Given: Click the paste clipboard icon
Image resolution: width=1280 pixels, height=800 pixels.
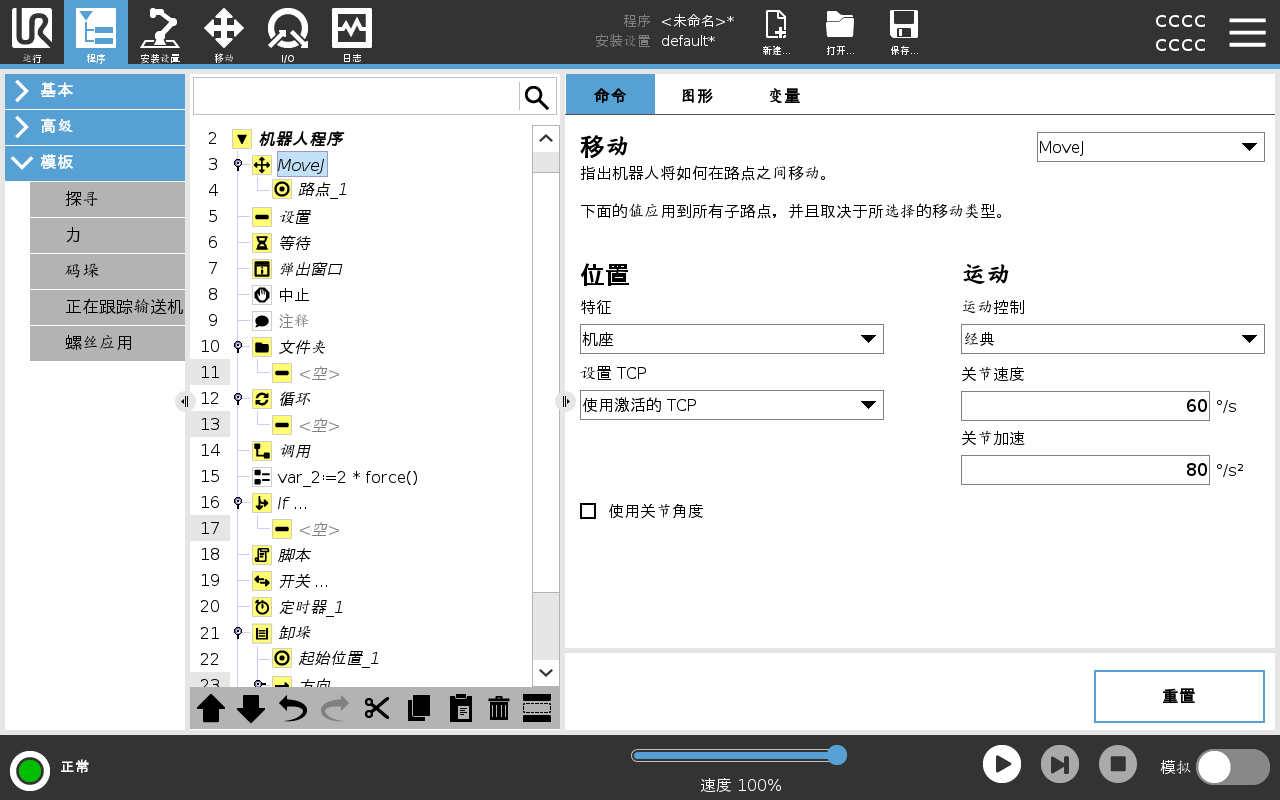Looking at the screenshot, I should click(x=460, y=708).
